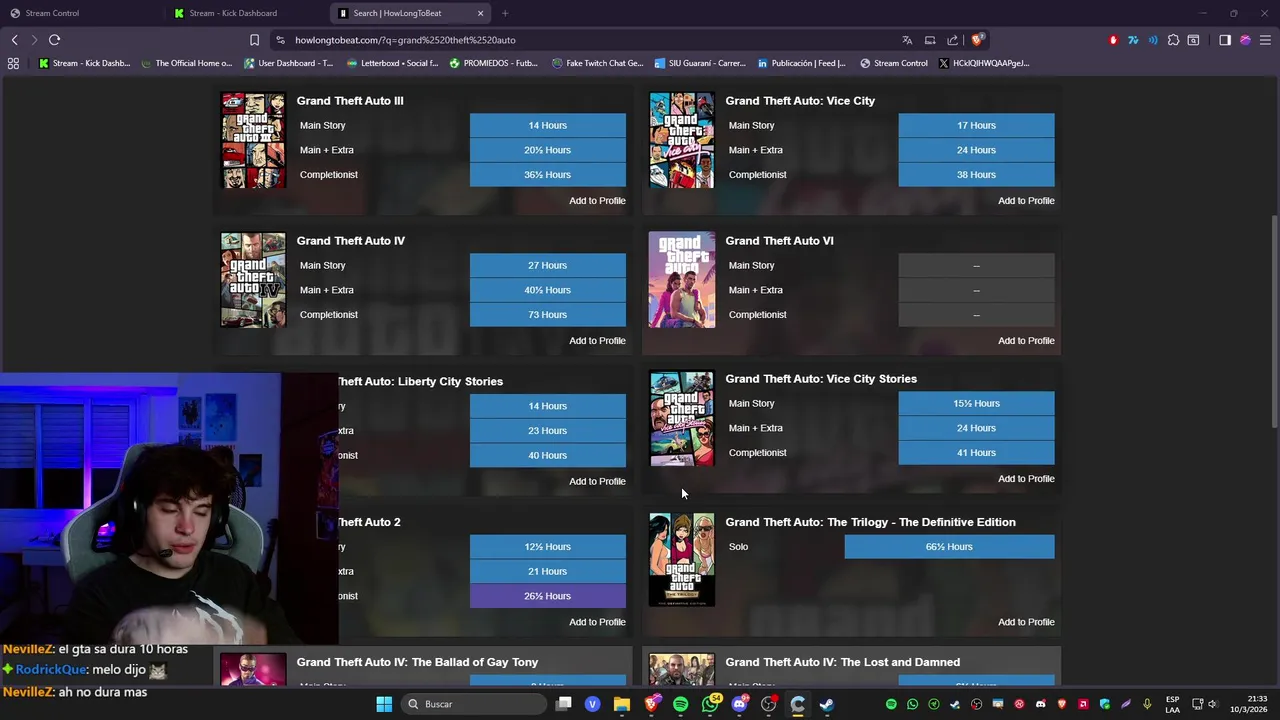Open a new browser tab
Image resolution: width=1280 pixels, height=720 pixels.
tap(505, 13)
